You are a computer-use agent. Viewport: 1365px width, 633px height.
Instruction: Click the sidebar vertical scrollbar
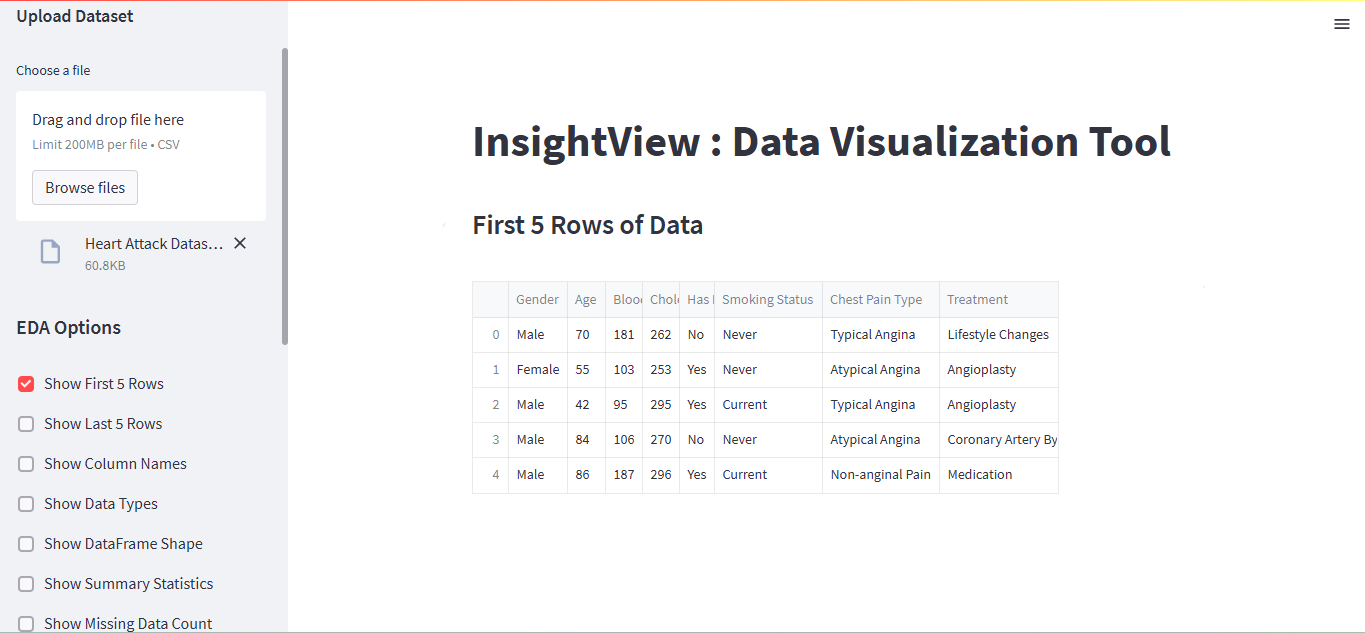point(285,196)
